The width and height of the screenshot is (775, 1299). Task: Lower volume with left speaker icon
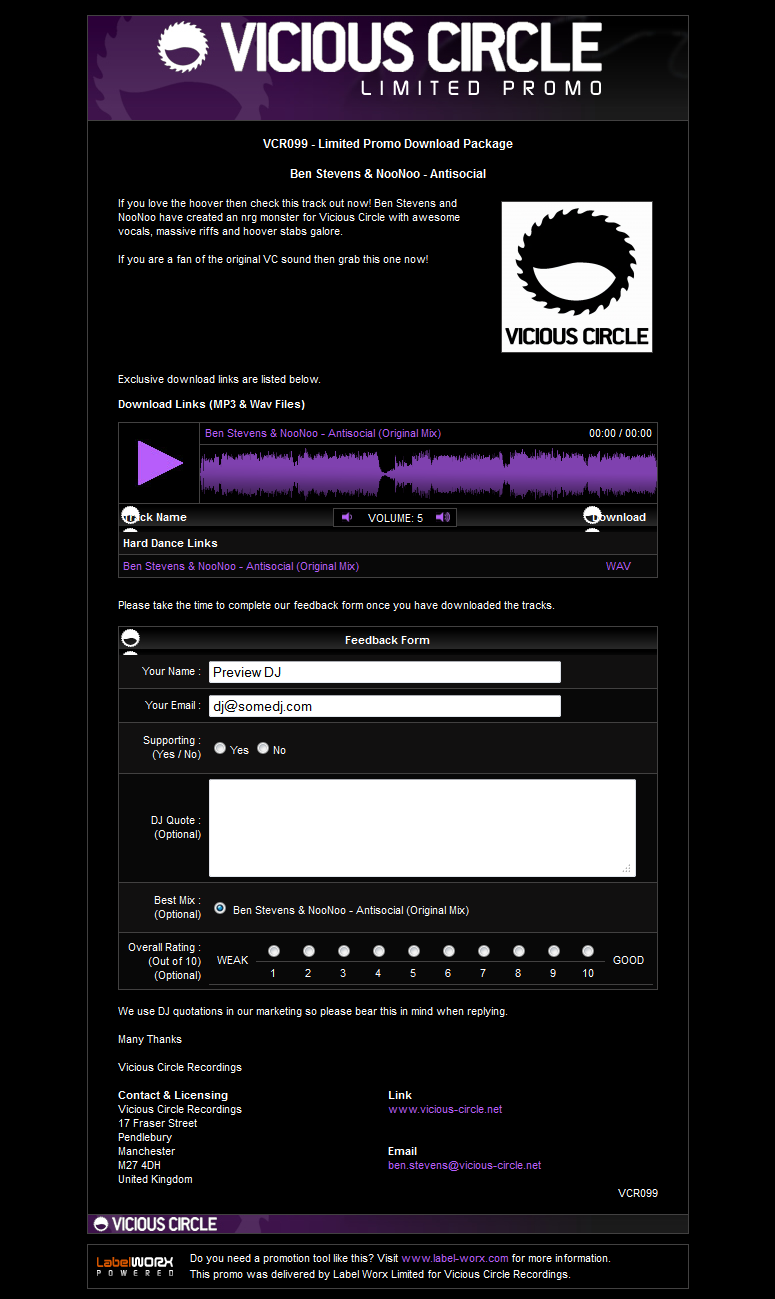[347, 517]
